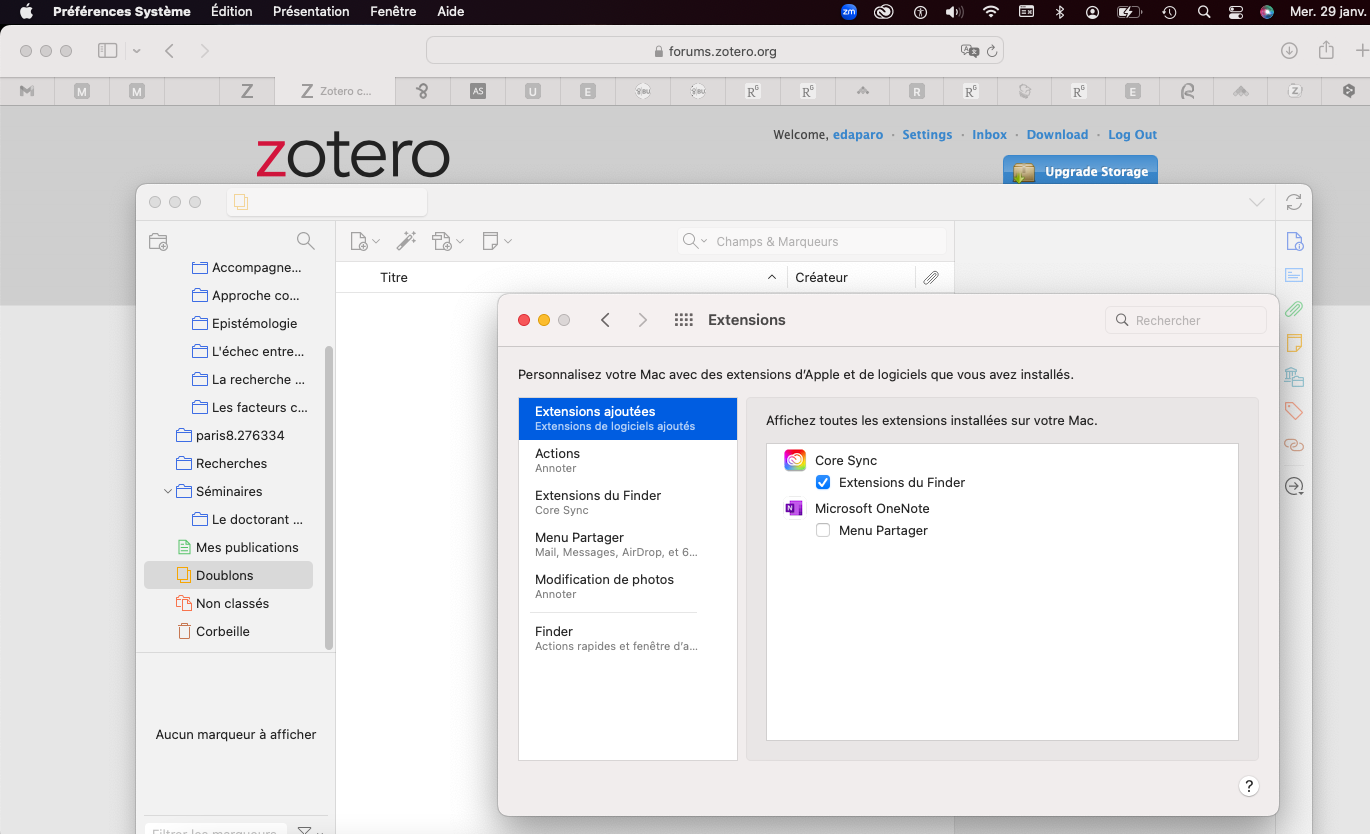Open Add Attachment dropdown in Zotero
The image size is (1370, 834).
pyautogui.click(x=448, y=241)
